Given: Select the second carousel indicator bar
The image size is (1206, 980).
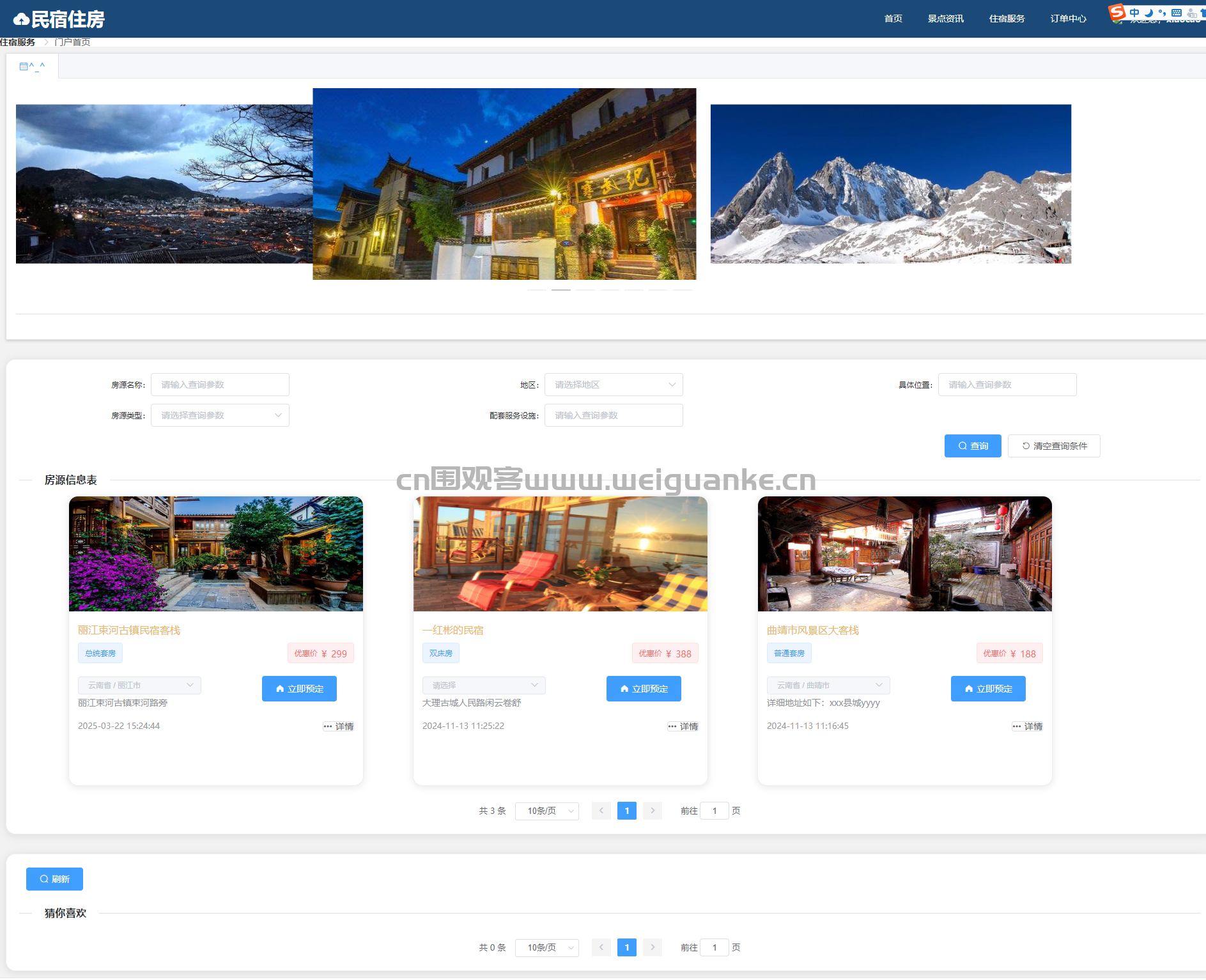Looking at the screenshot, I should [561, 290].
